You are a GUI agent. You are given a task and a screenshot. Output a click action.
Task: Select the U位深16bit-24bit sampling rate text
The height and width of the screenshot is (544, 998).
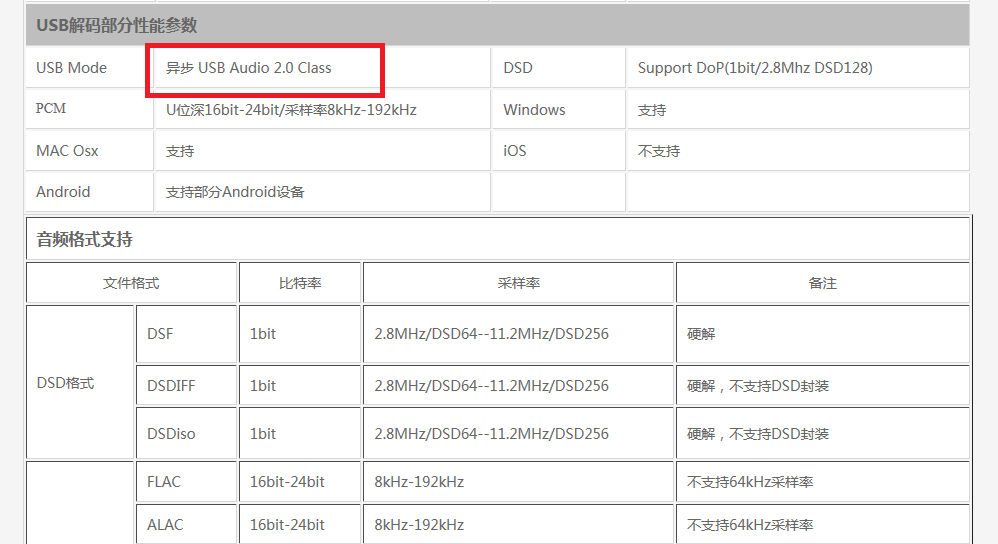291,110
